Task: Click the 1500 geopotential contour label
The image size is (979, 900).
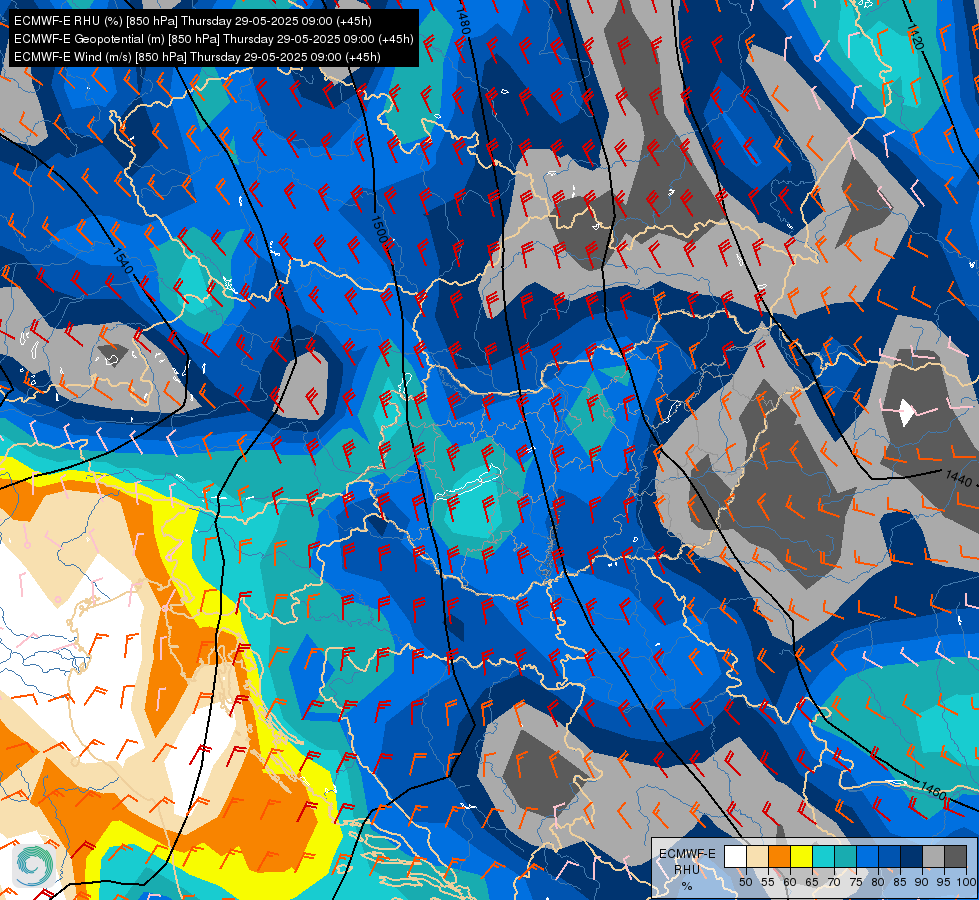Action: [x=379, y=229]
